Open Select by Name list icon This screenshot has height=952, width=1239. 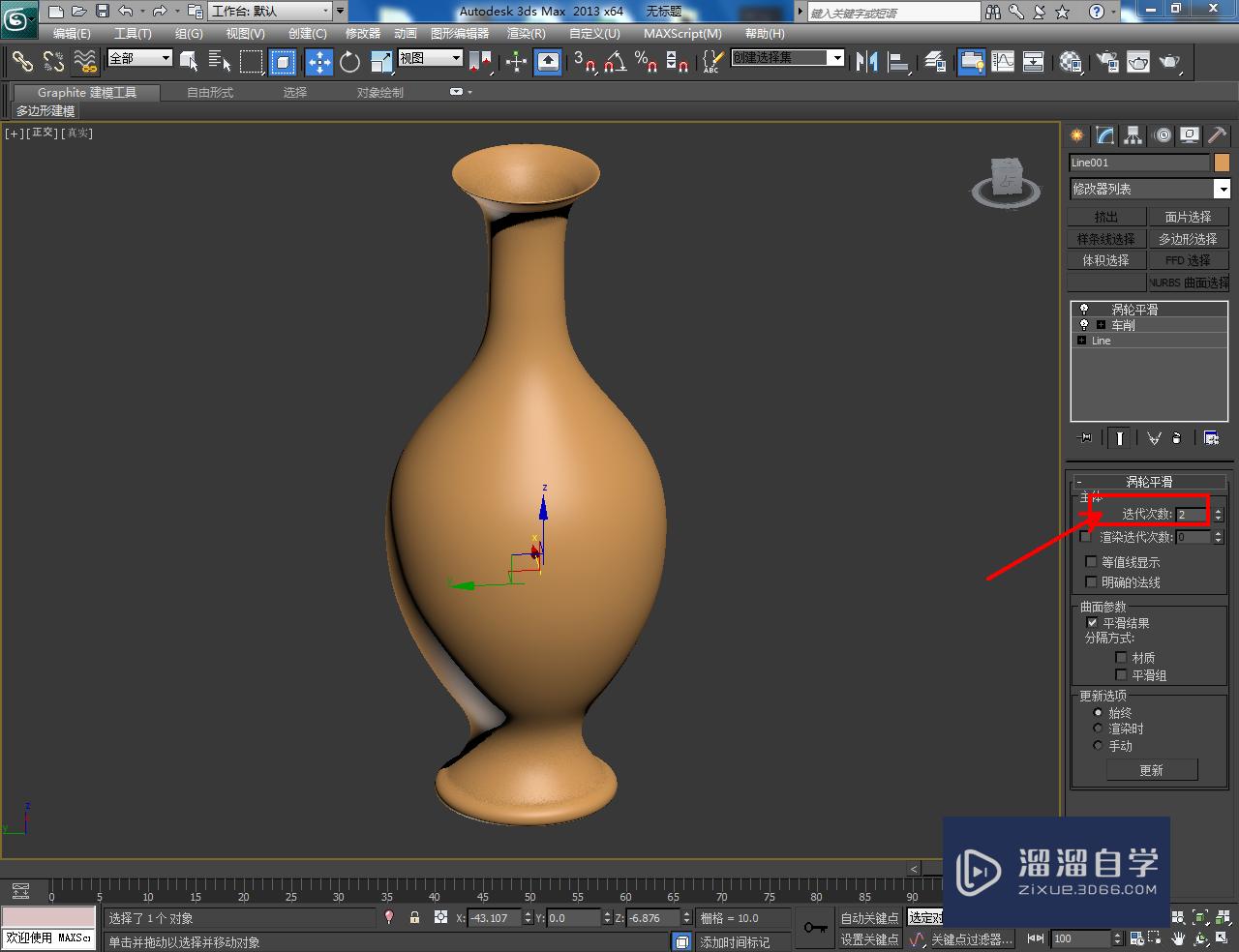(220, 62)
